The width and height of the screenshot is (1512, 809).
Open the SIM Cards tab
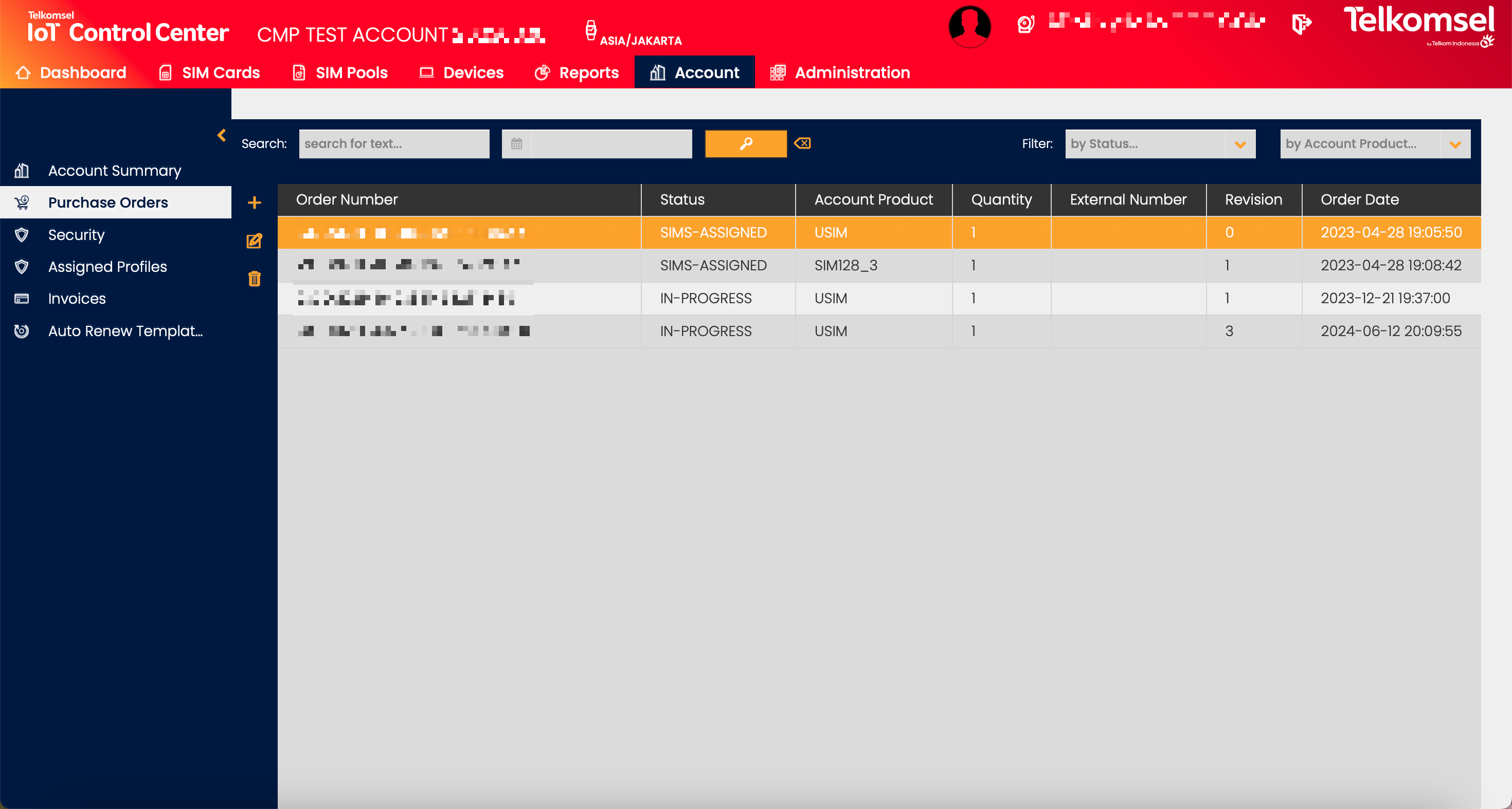point(209,73)
